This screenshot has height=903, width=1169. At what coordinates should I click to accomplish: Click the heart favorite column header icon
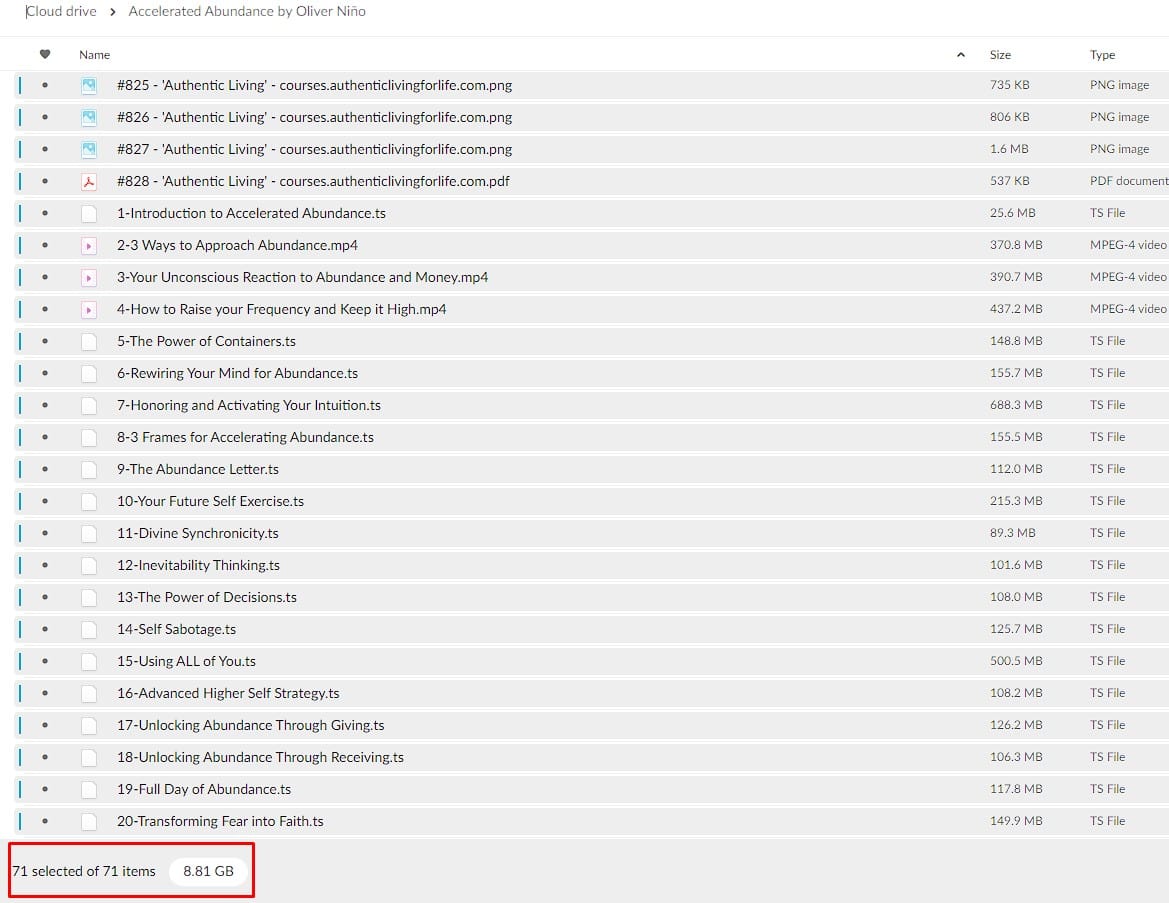[44, 54]
